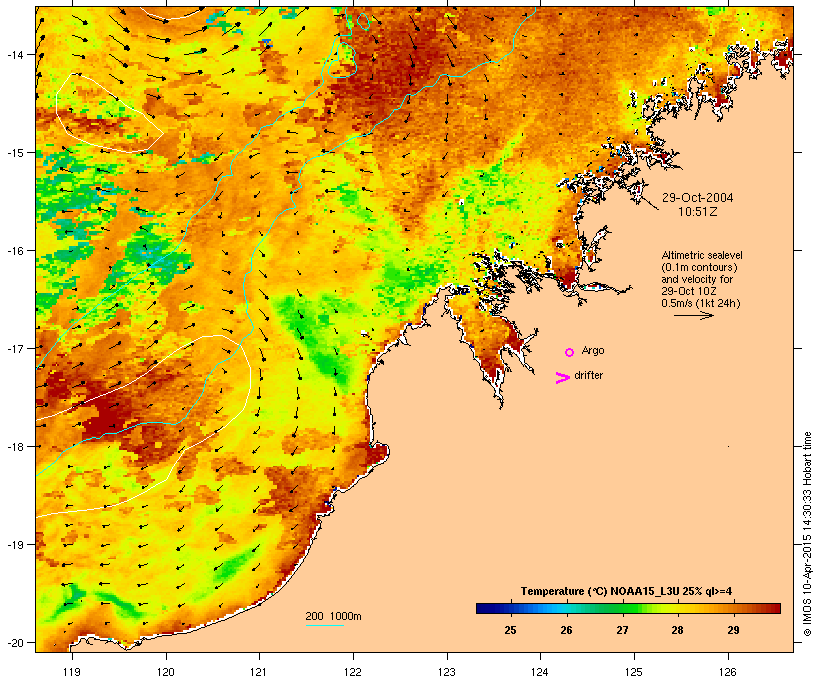Click the '119' longitude axis label
820x680 pixels.
tap(72, 672)
